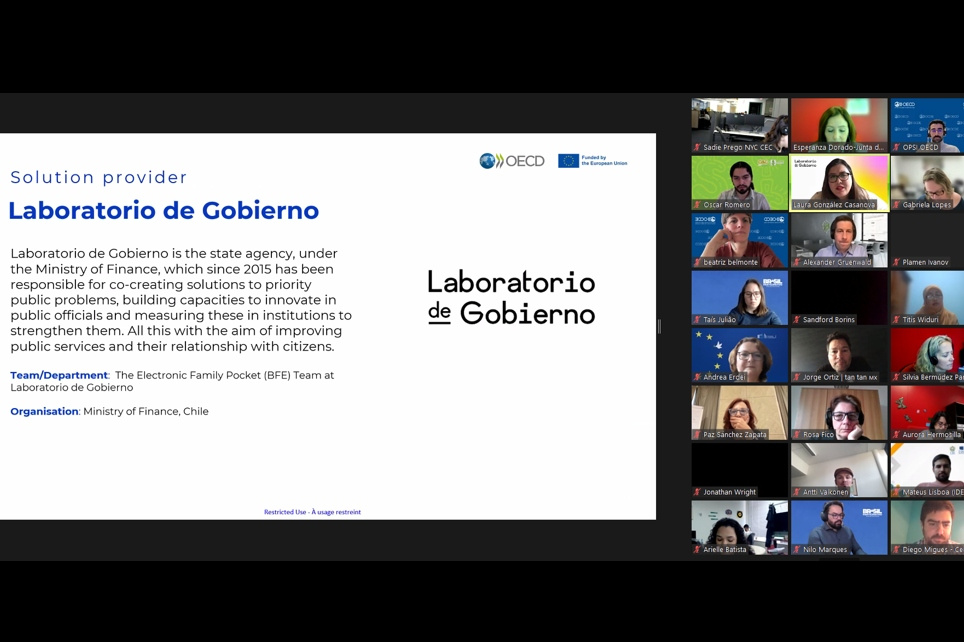The height and width of the screenshot is (642, 964).
Task: Click the muted mic icon beside Arielle Batista
Action: click(x=697, y=550)
